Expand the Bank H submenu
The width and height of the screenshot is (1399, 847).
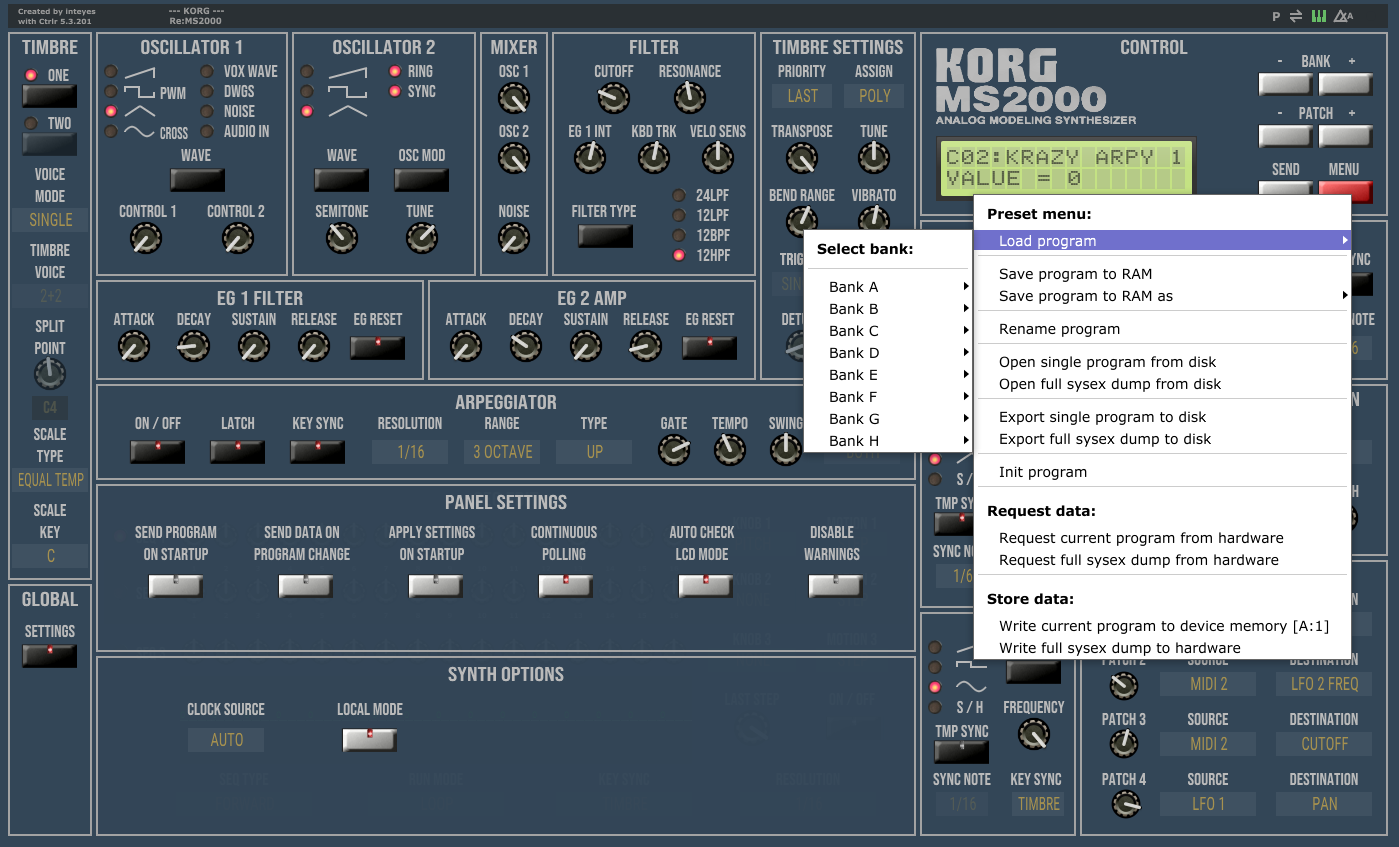click(x=888, y=441)
